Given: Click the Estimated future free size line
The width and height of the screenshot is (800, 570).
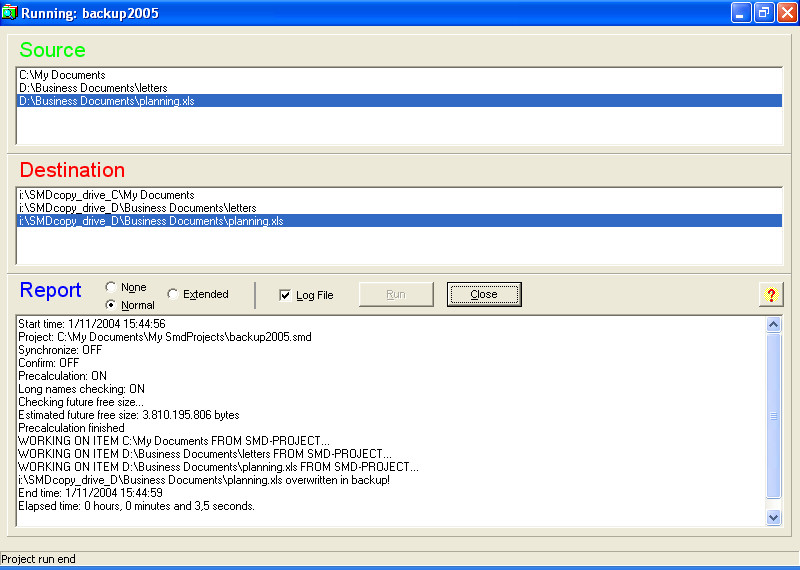Looking at the screenshot, I should [129, 415].
